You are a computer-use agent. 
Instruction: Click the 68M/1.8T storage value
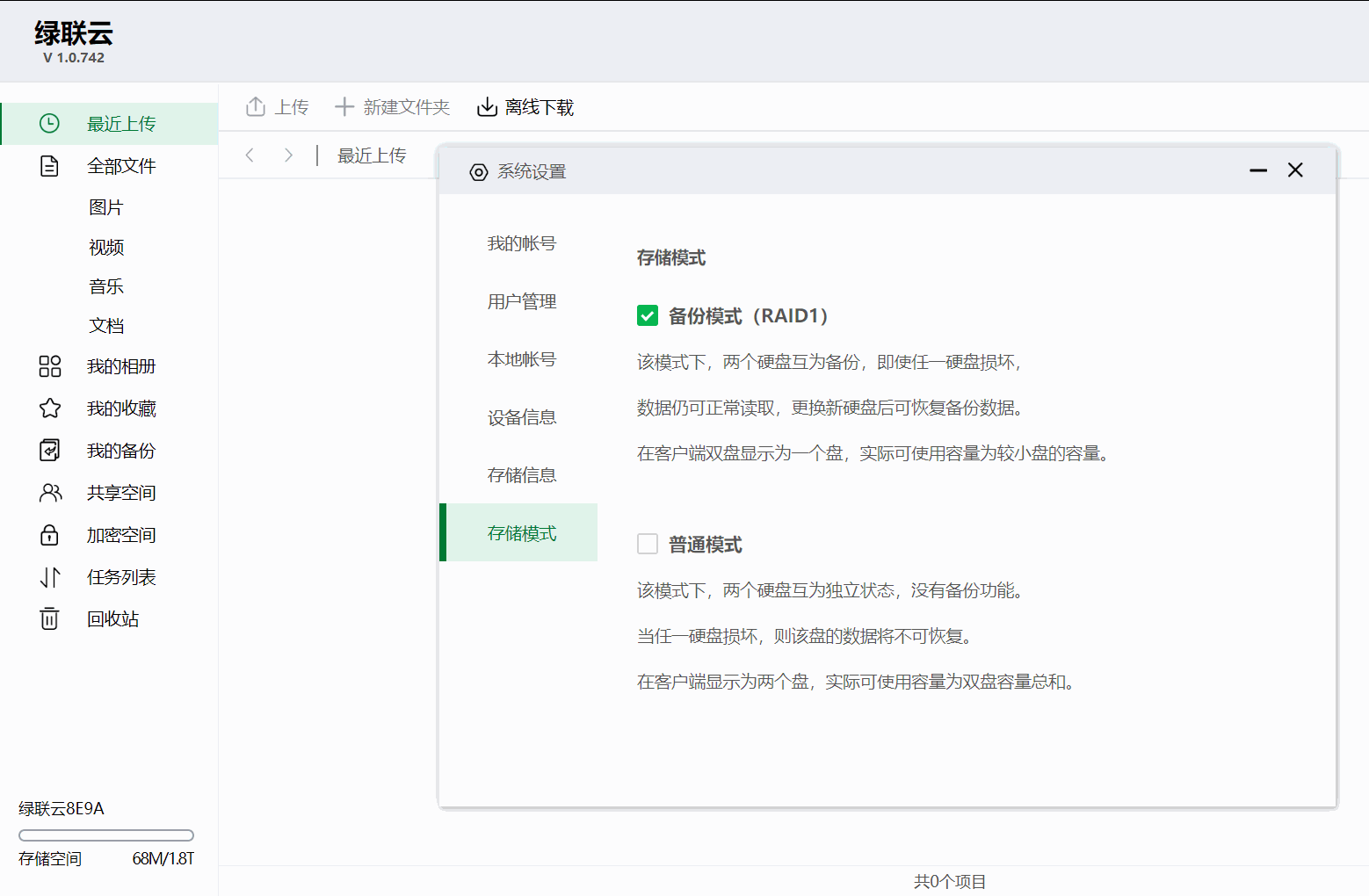click(x=163, y=858)
